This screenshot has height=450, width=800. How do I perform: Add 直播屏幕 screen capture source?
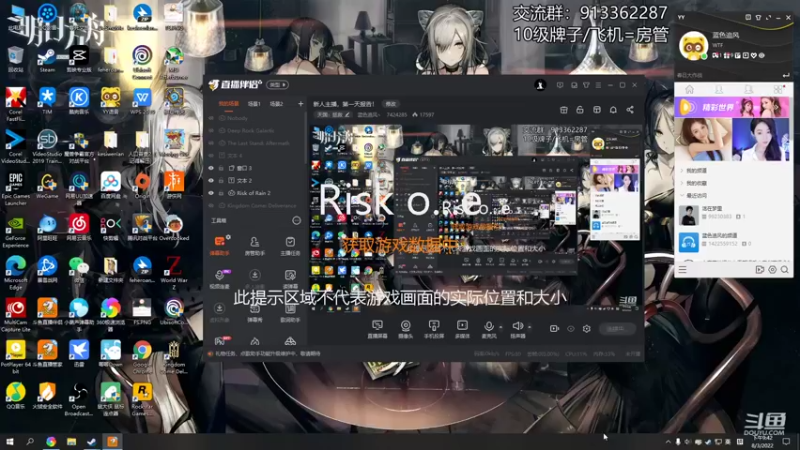click(377, 329)
